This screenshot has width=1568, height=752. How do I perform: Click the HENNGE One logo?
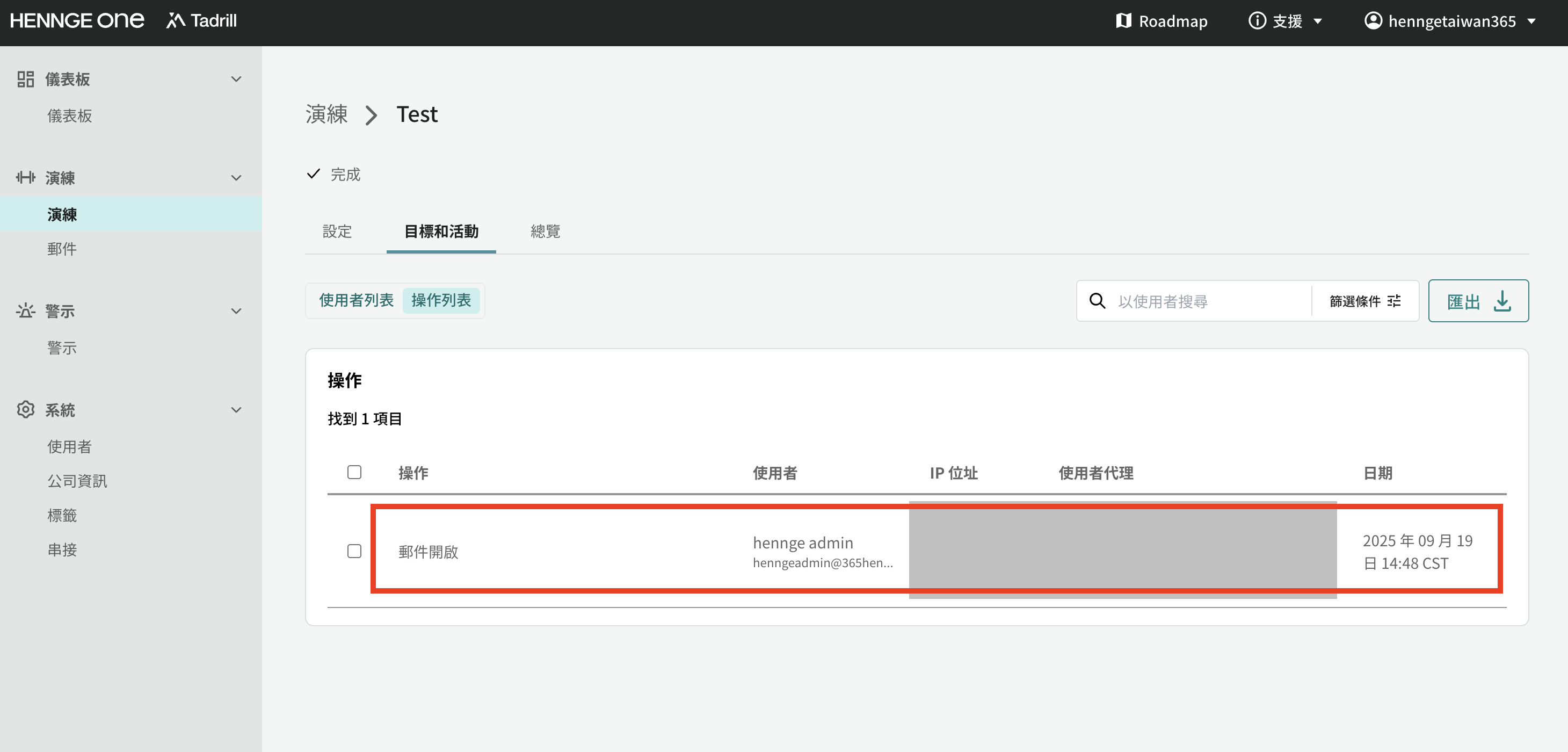coord(77,21)
